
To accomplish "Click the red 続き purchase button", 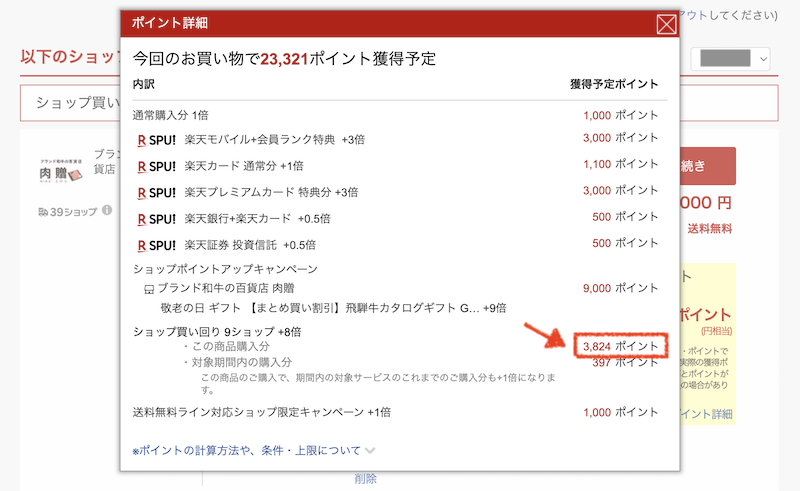I will pyautogui.click(x=708, y=166).
